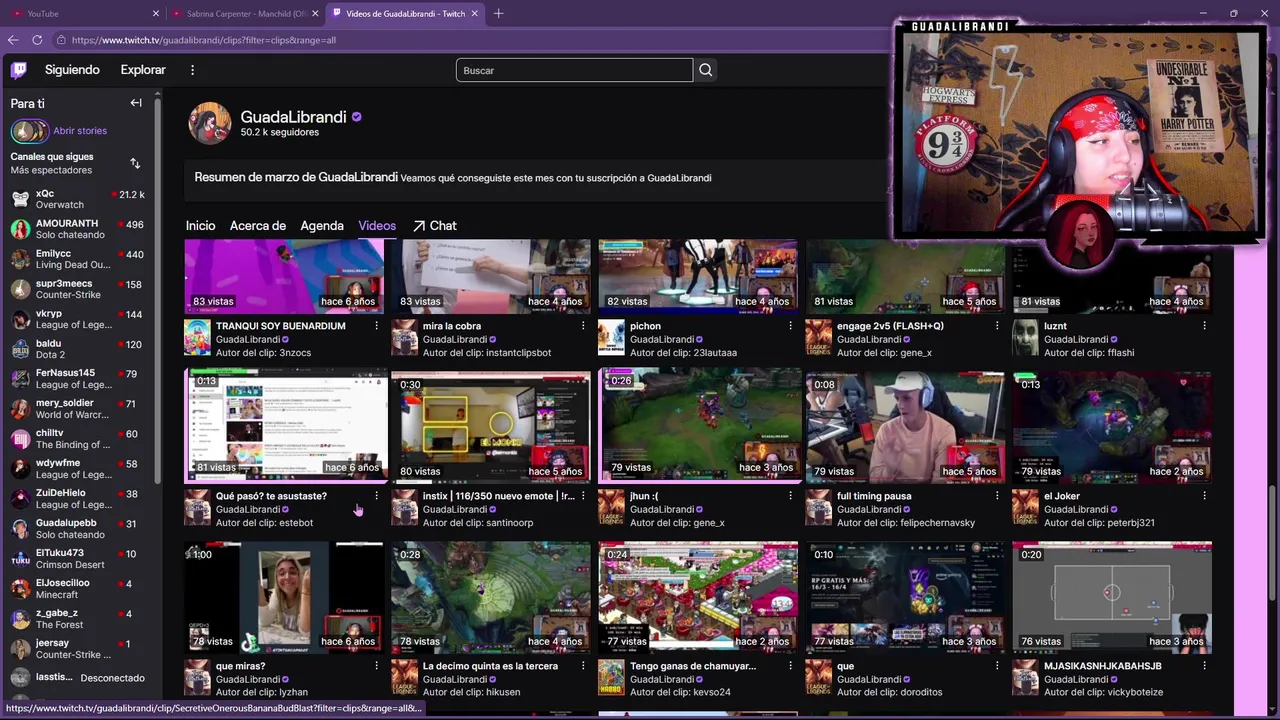Open stories avatar ring in sidebar

click(x=29, y=131)
